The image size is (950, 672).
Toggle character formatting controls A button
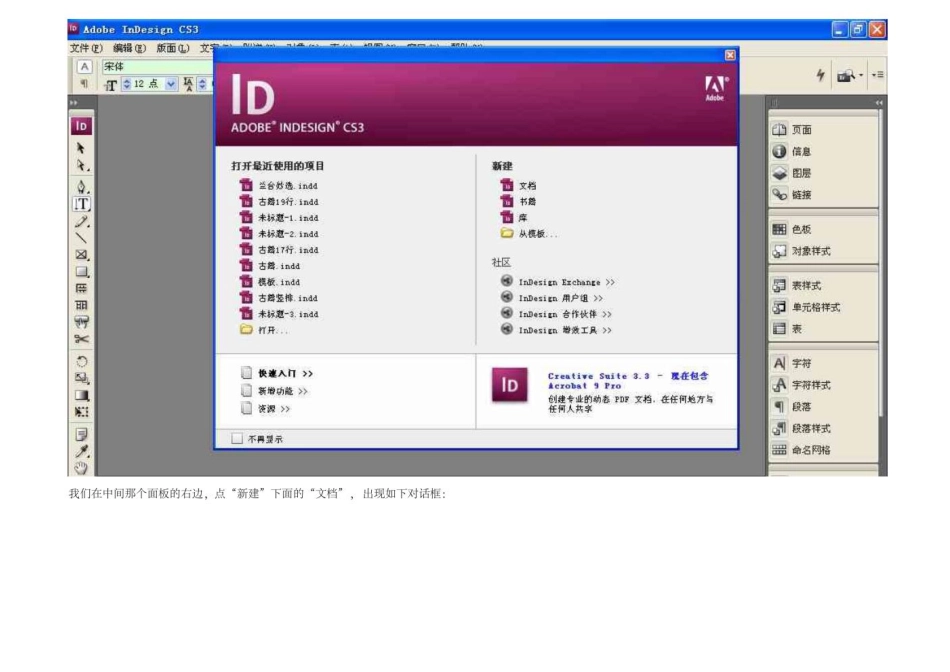84,67
